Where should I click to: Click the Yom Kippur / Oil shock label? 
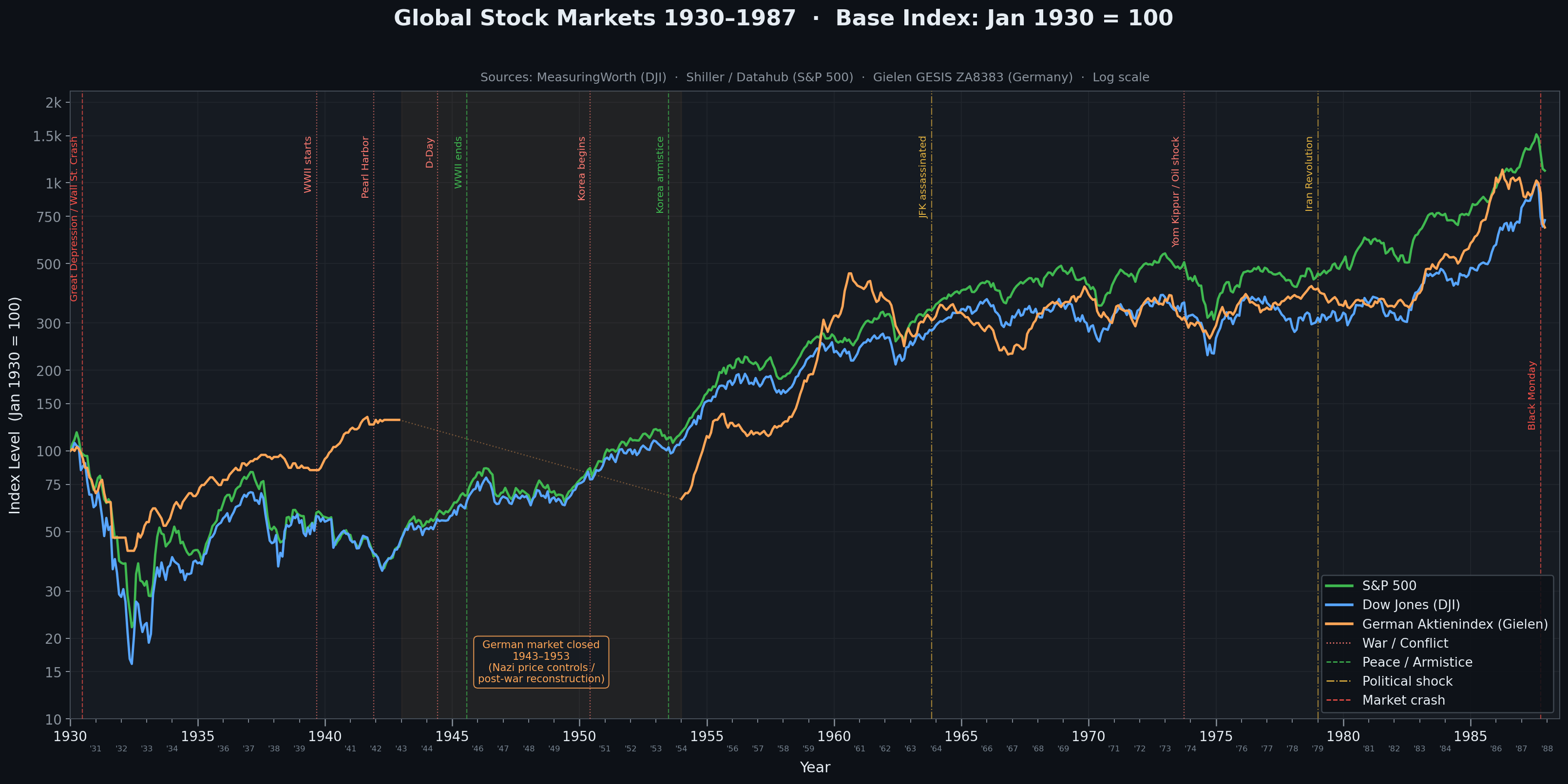[x=1175, y=191]
